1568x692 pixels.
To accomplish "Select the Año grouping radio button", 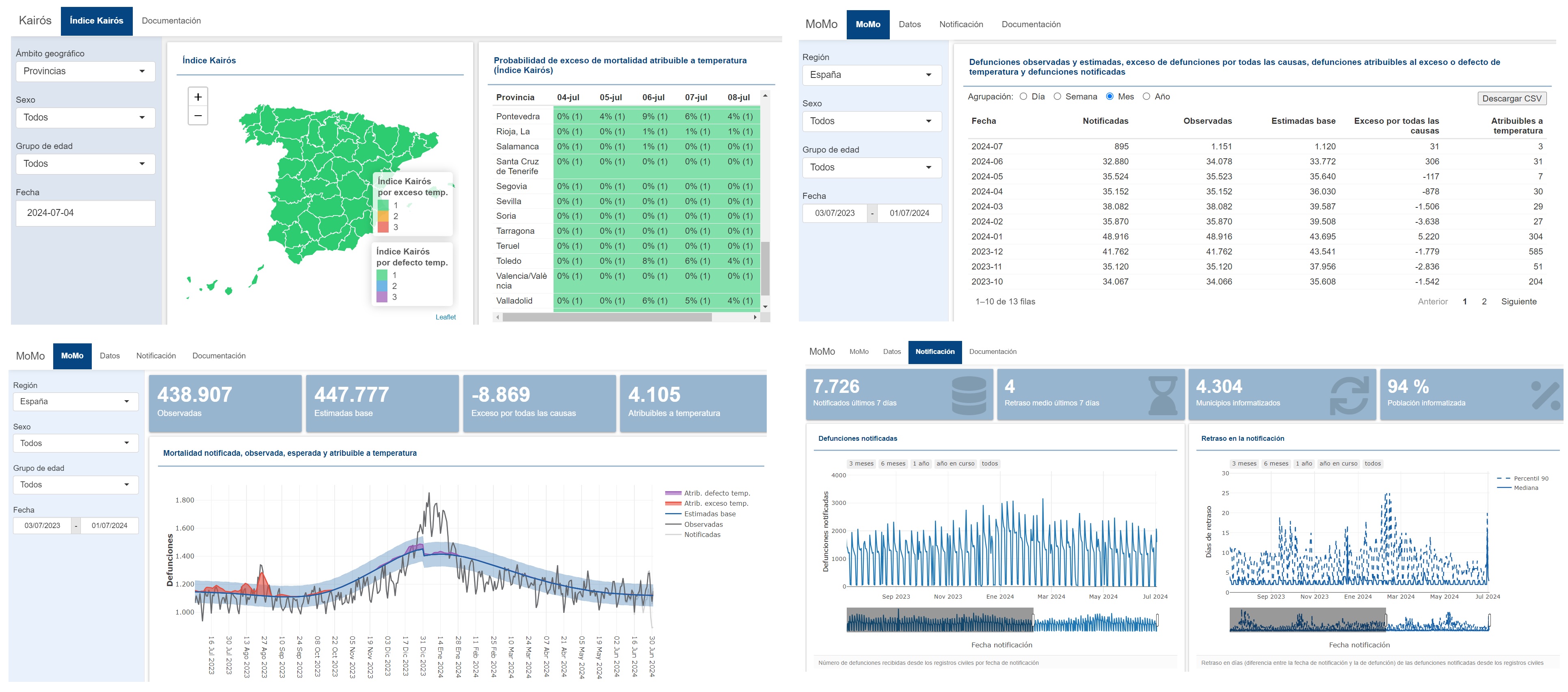I will 1146,97.
